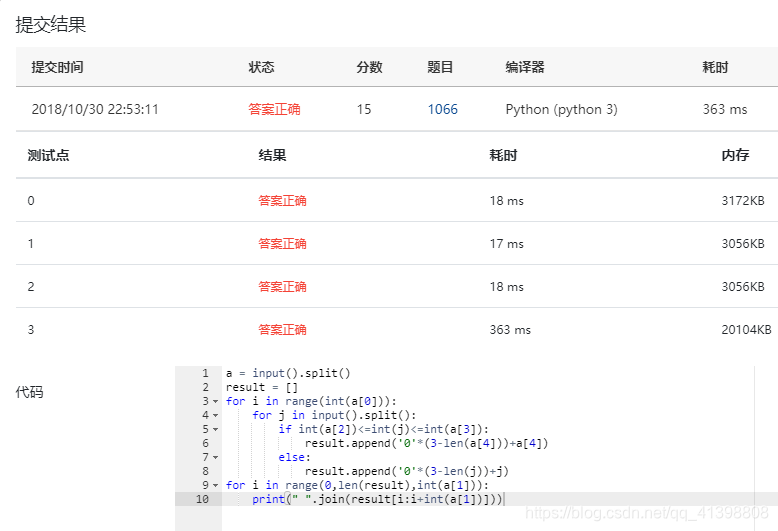Screen dimensions: 778x531
Task: Click memory value 3056KB for test point 2
Action: pos(743,286)
